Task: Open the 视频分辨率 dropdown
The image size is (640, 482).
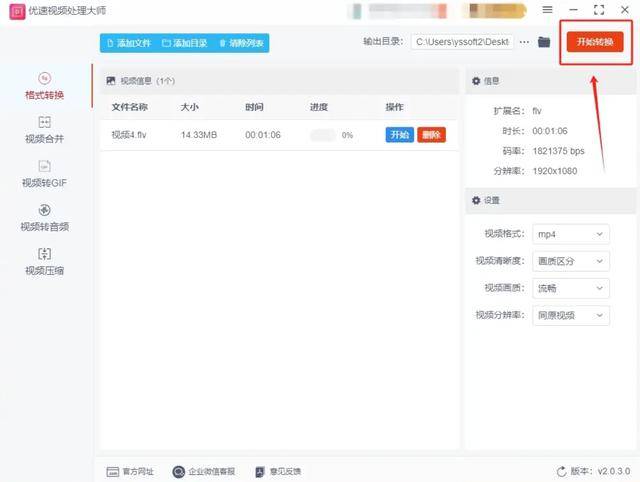Action: point(571,315)
